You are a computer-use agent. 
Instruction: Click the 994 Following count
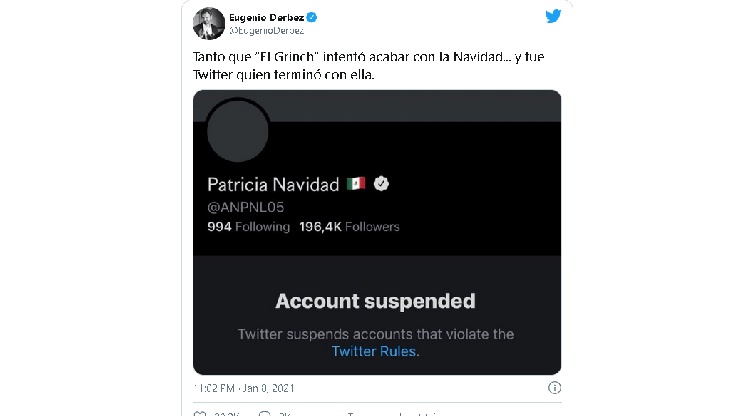pyautogui.click(x=248, y=227)
